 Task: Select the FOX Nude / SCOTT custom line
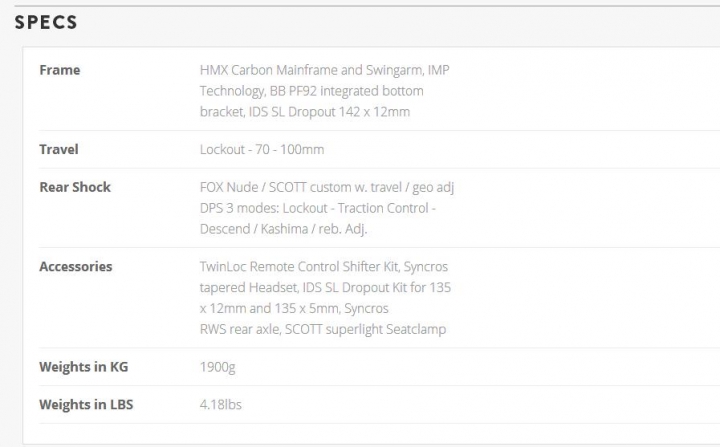click(327, 187)
